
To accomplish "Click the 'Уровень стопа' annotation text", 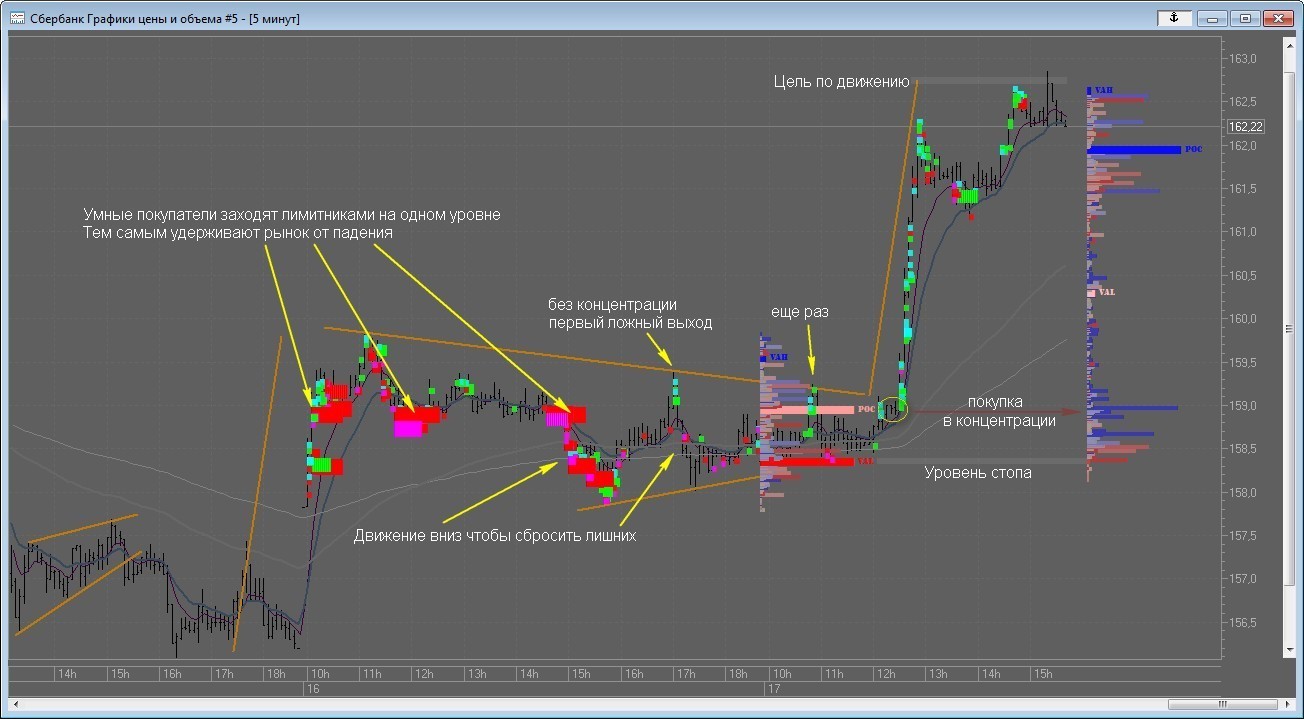I will click(977, 472).
